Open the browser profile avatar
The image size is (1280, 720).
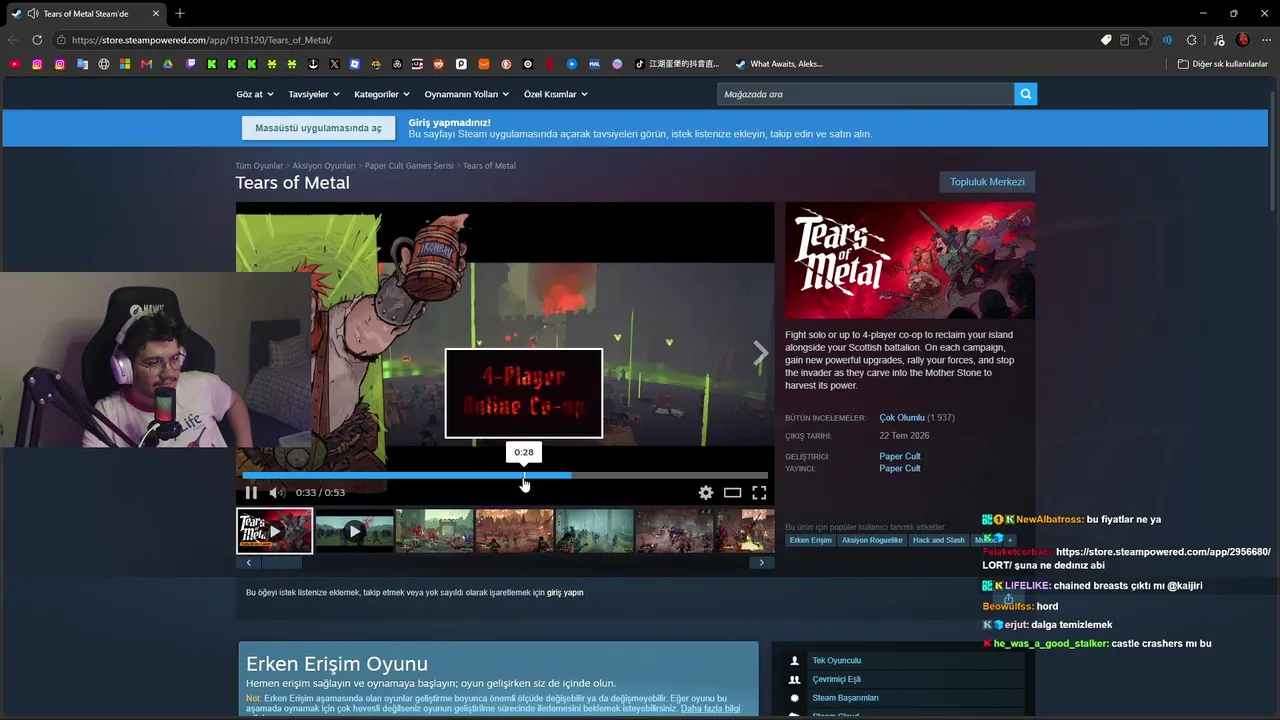pyautogui.click(x=1243, y=40)
